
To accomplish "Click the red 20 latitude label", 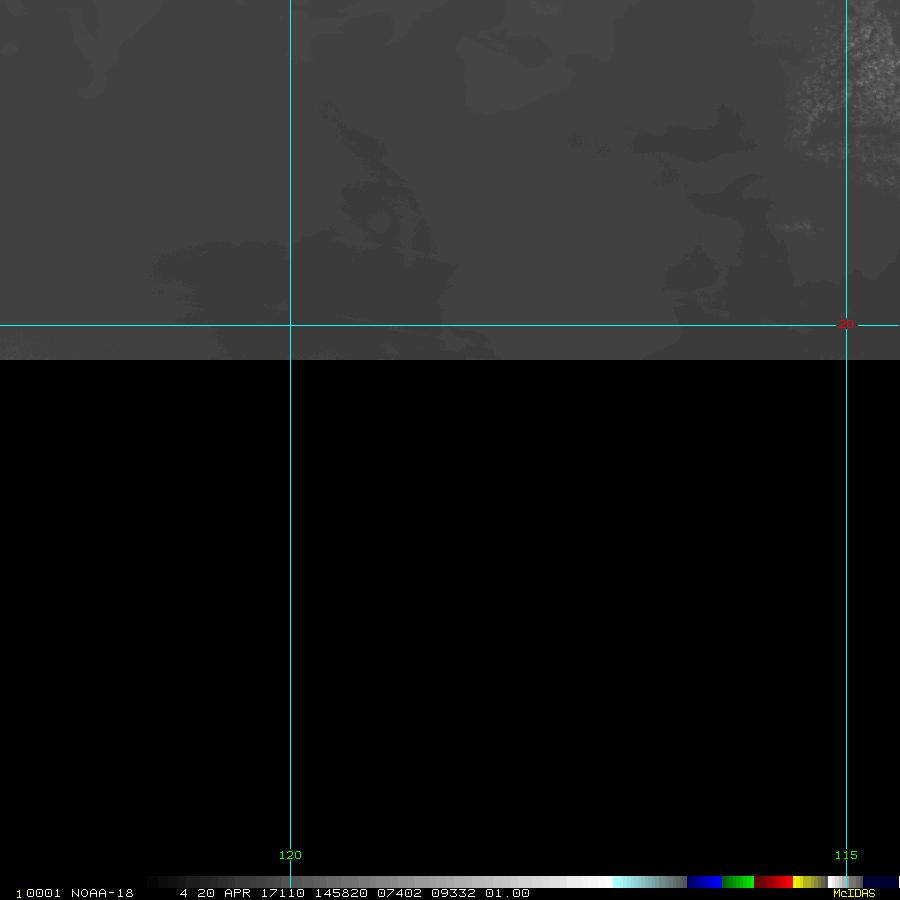I will tap(846, 324).
